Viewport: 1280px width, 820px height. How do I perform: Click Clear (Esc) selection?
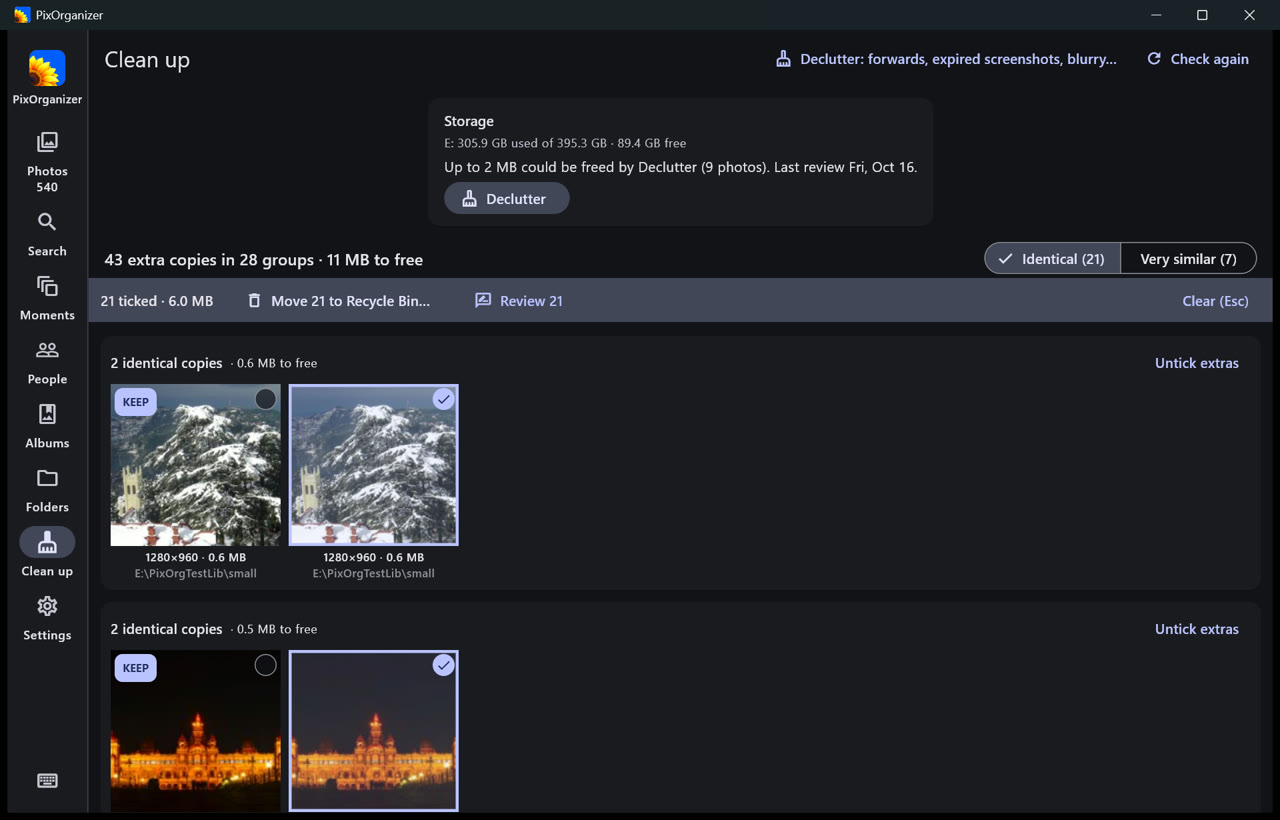click(1215, 300)
